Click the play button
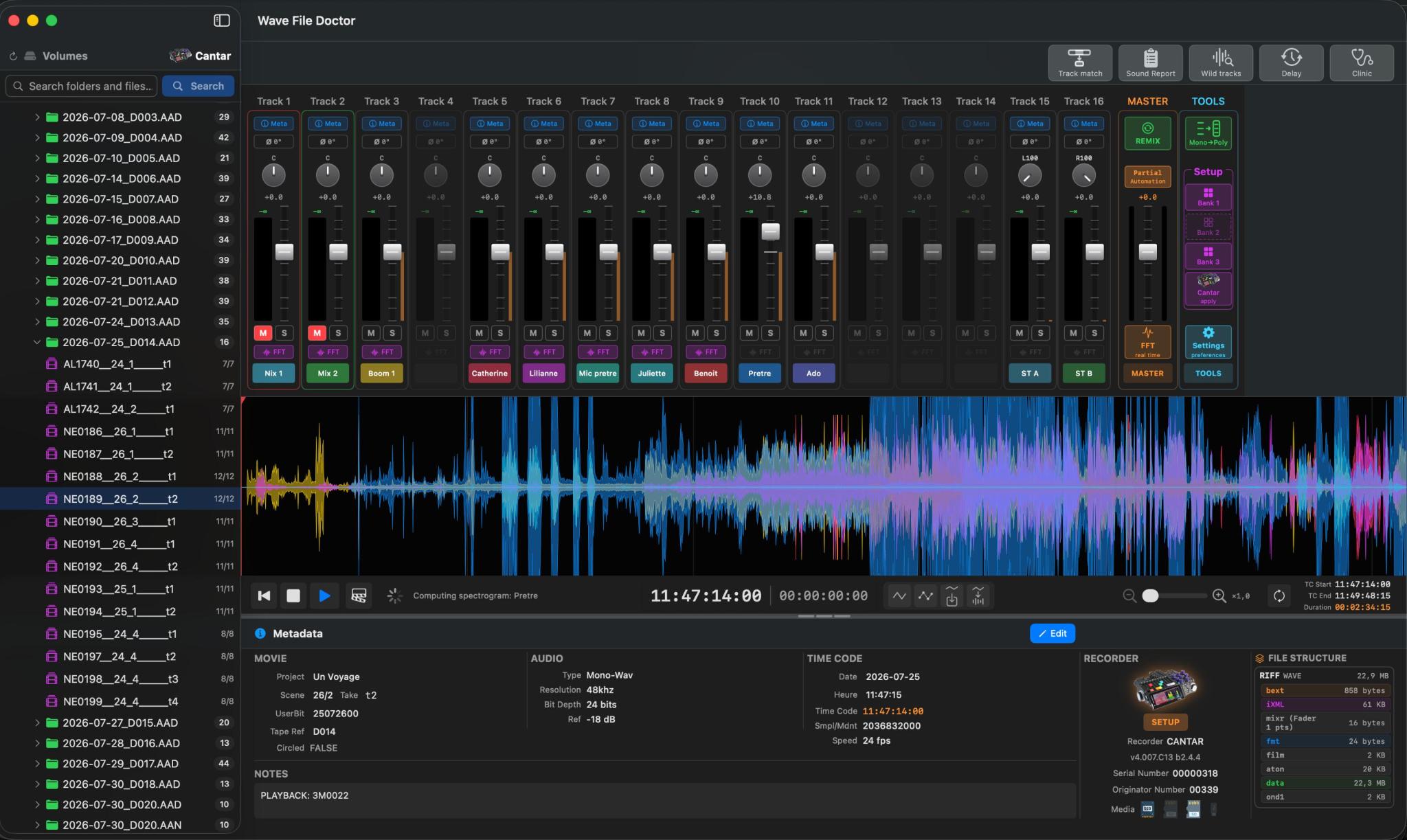 coord(324,595)
